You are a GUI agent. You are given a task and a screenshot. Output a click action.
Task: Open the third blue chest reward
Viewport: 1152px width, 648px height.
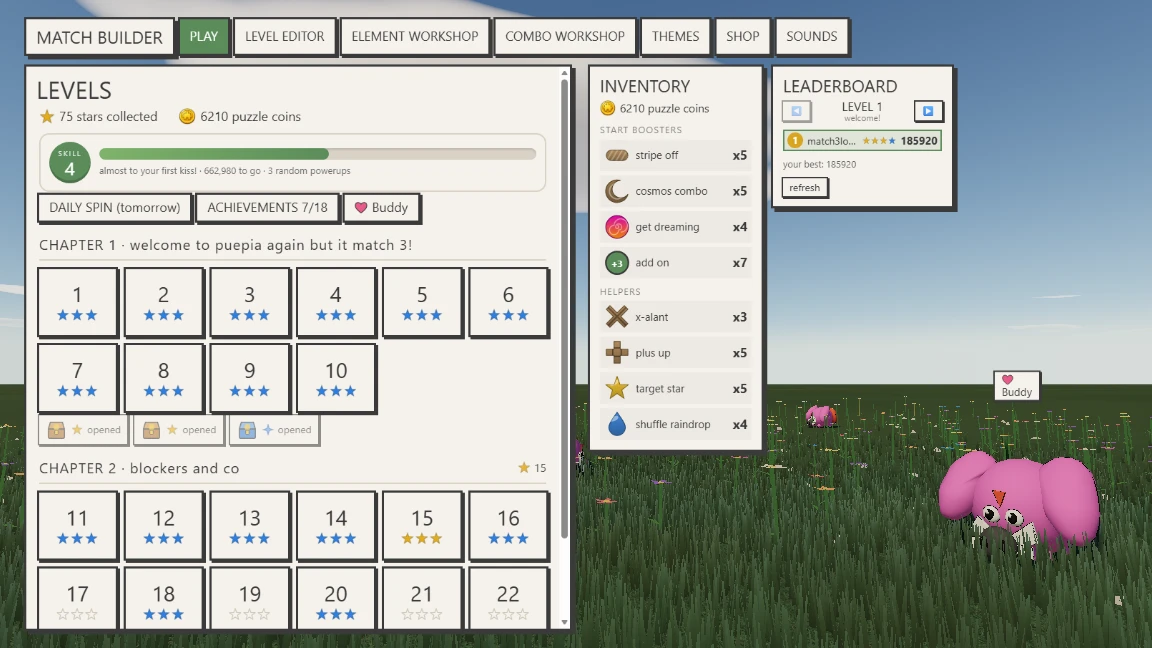point(275,430)
